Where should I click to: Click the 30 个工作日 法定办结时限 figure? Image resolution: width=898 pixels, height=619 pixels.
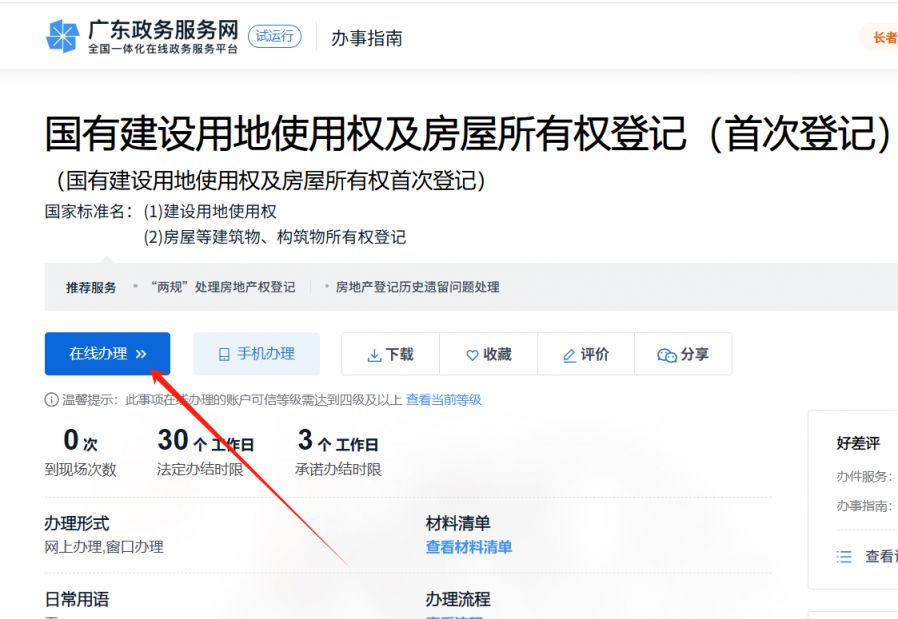pos(205,441)
